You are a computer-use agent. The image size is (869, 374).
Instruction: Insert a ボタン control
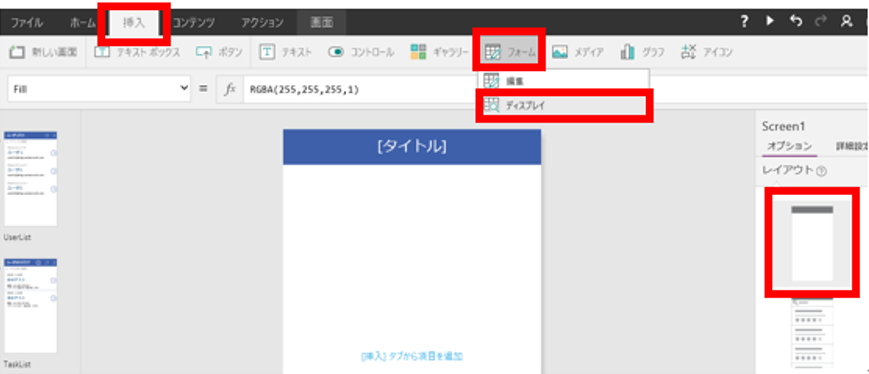point(219,53)
